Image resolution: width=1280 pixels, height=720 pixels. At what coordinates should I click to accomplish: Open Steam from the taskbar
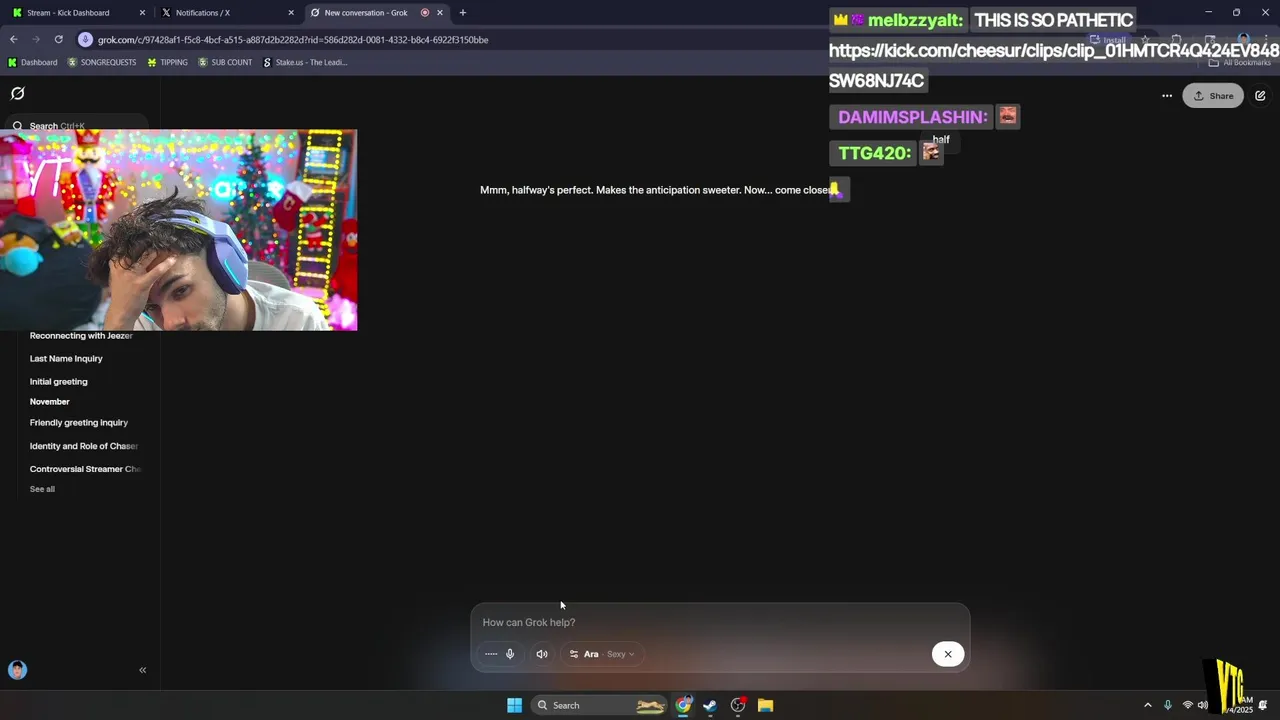pyautogui.click(x=710, y=705)
